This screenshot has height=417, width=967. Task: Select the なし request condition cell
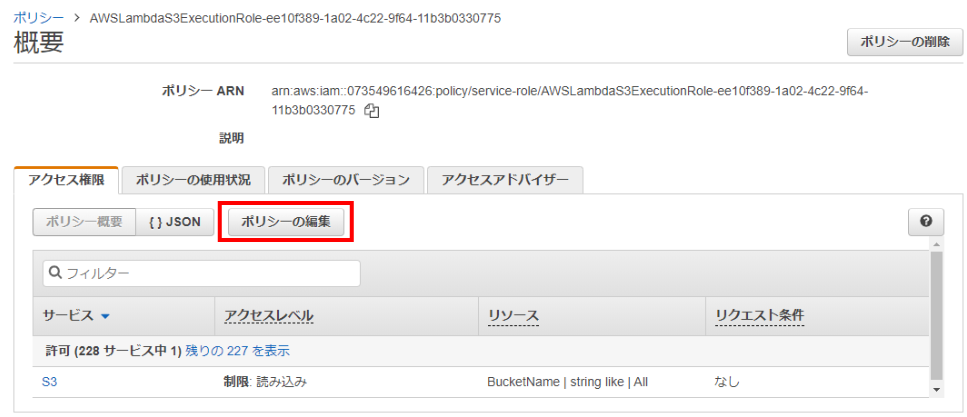(x=726, y=382)
